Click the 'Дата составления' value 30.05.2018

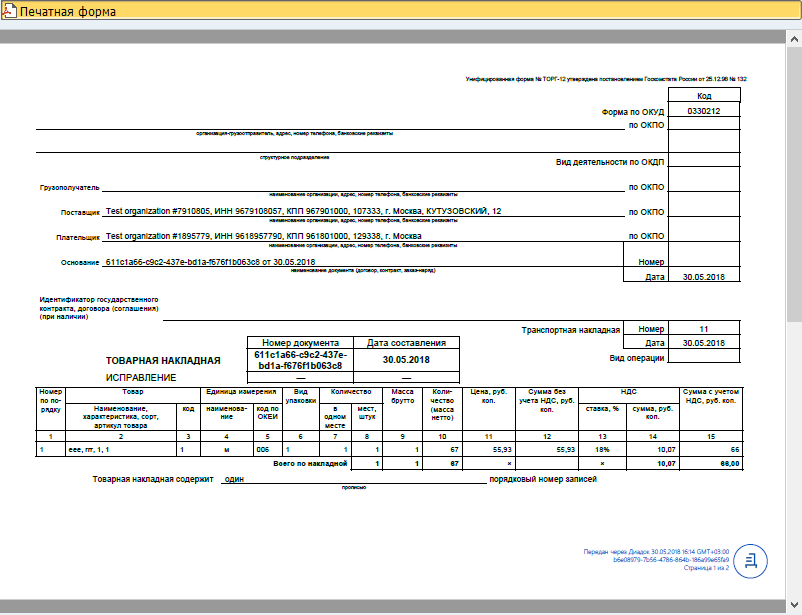[406, 360]
